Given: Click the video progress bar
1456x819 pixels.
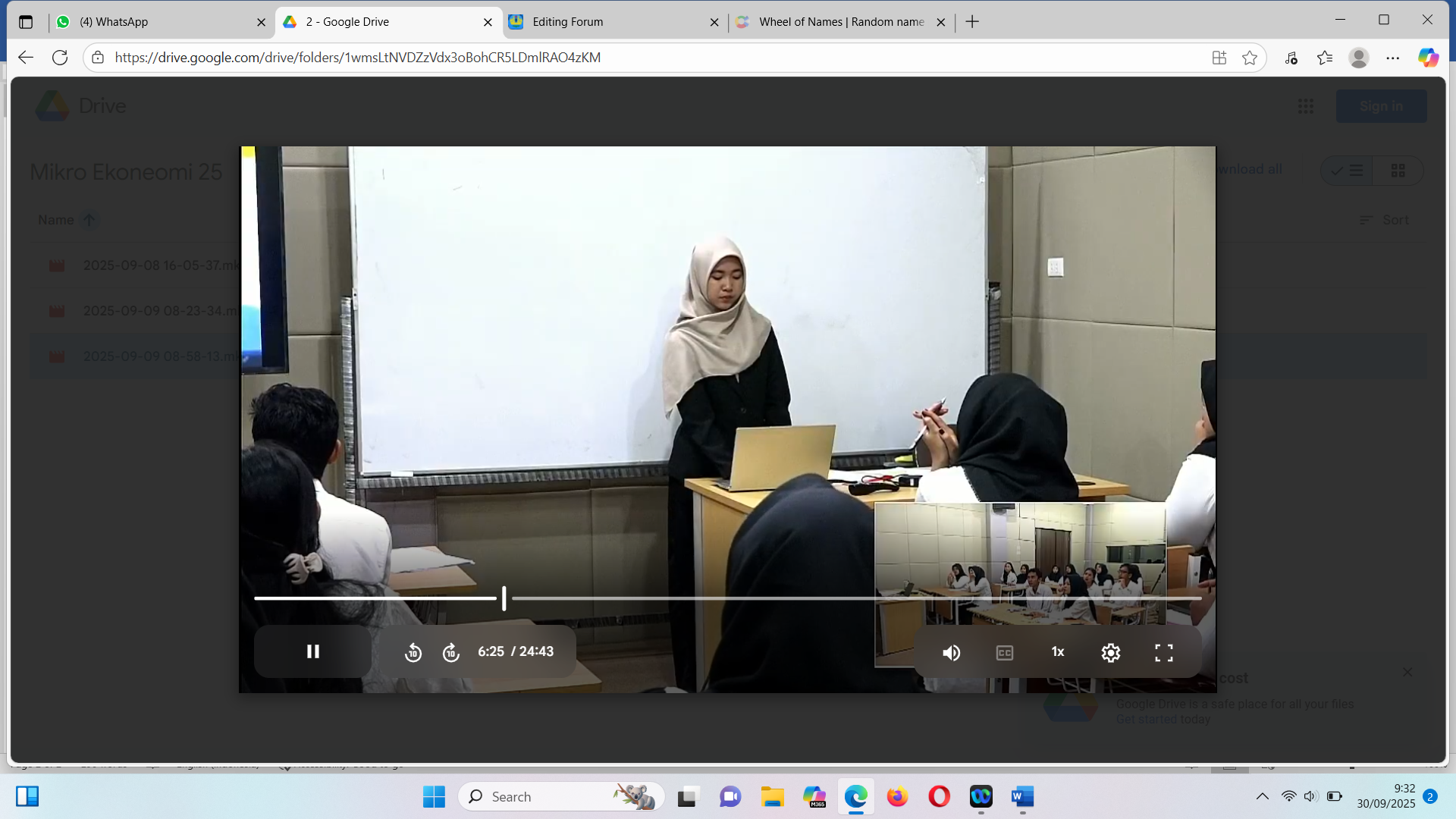Looking at the screenshot, I should coord(758,598).
